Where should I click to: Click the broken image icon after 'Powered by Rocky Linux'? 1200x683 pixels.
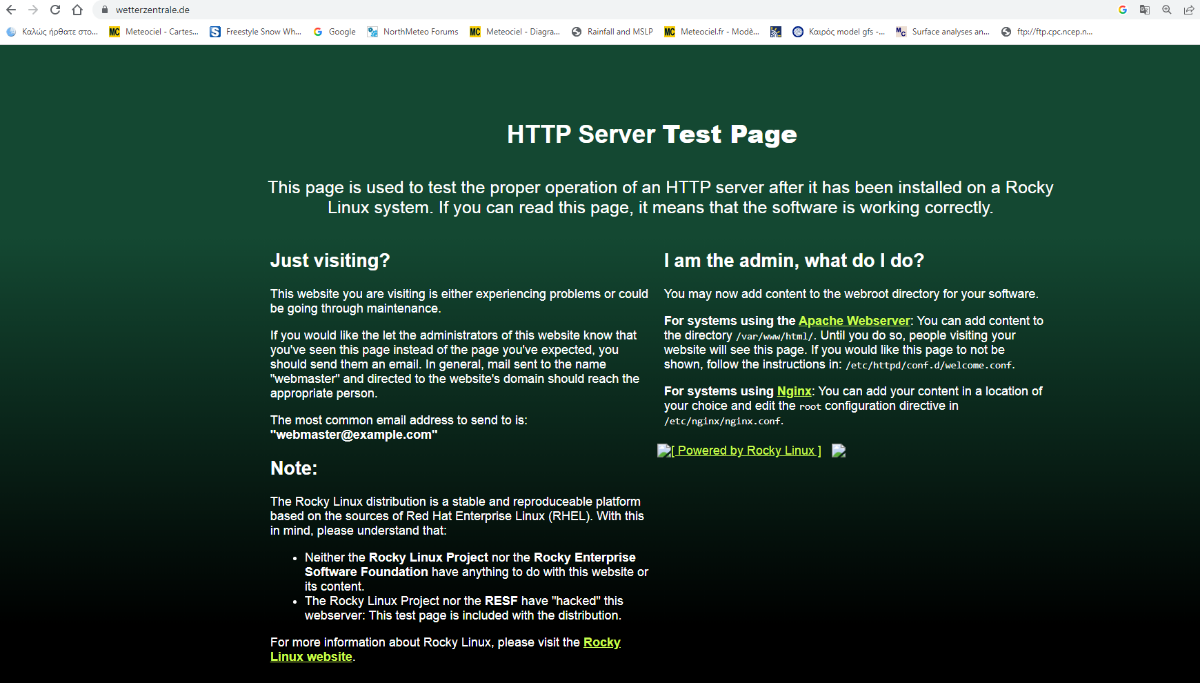(839, 451)
